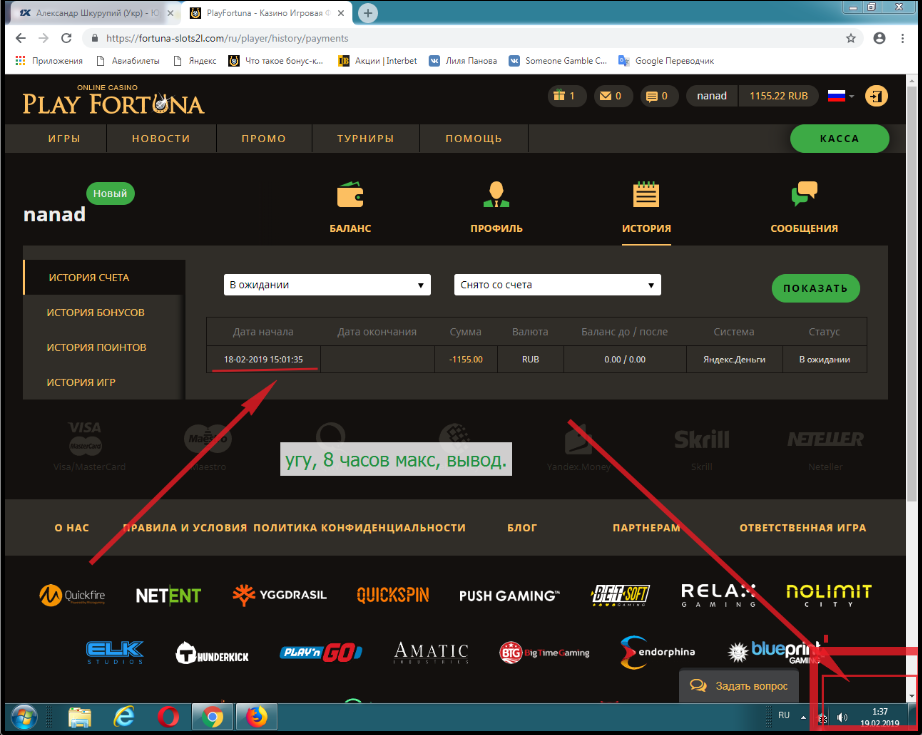Click the Play Fortuna logo
The image size is (922, 735).
pos(113,100)
